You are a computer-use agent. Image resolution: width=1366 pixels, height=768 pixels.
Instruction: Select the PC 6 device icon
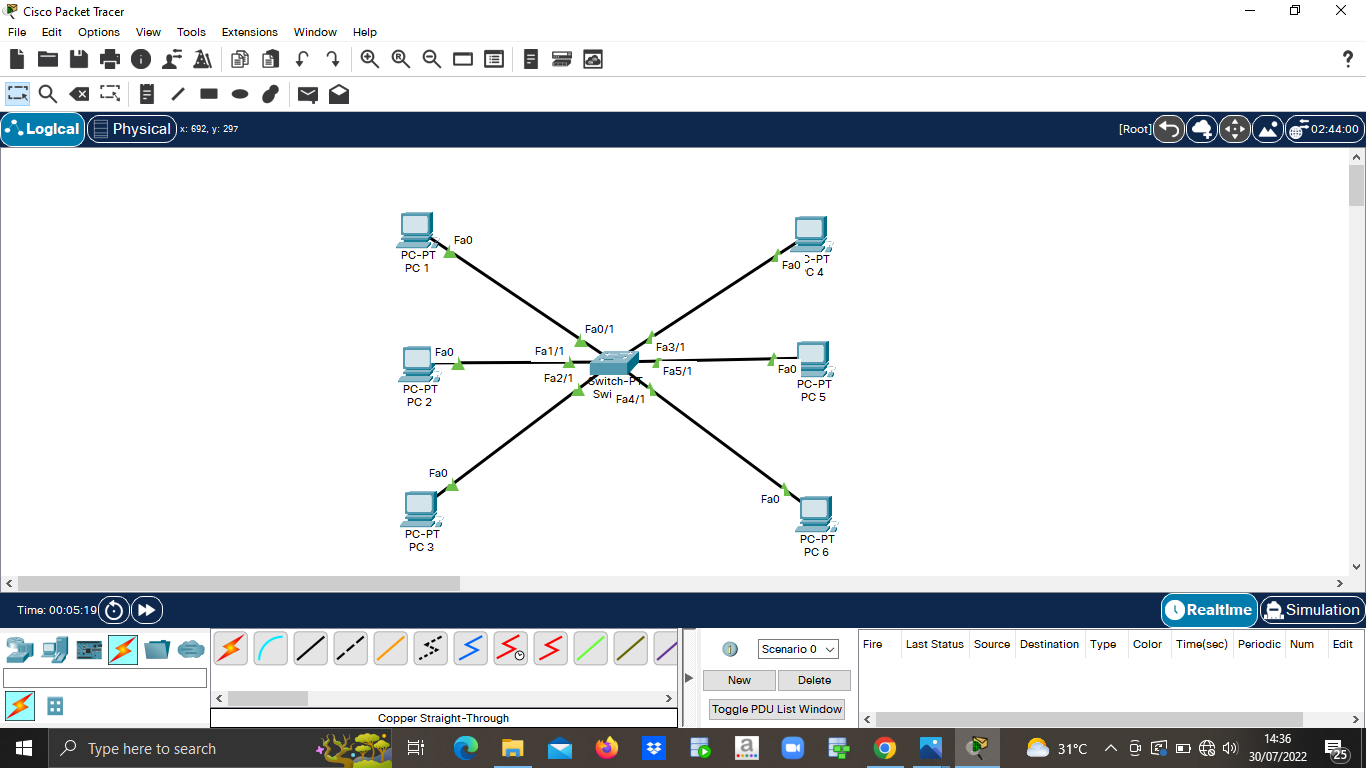(817, 515)
